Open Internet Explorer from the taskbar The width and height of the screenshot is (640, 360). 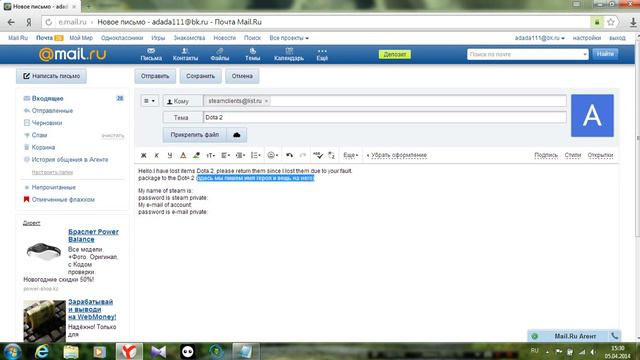(x=42, y=351)
